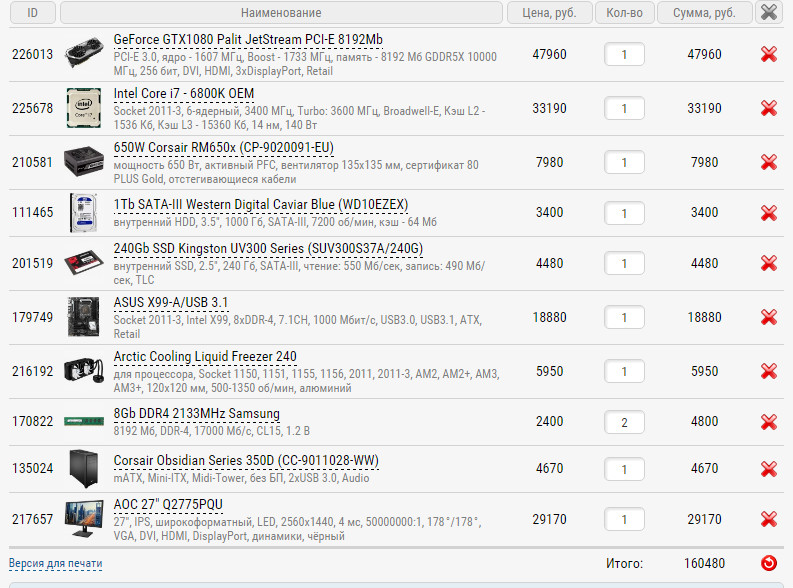Image resolution: width=793 pixels, height=588 pixels.
Task: Edit quantity field for ASUS X99-A
Action: (x=624, y=318)
